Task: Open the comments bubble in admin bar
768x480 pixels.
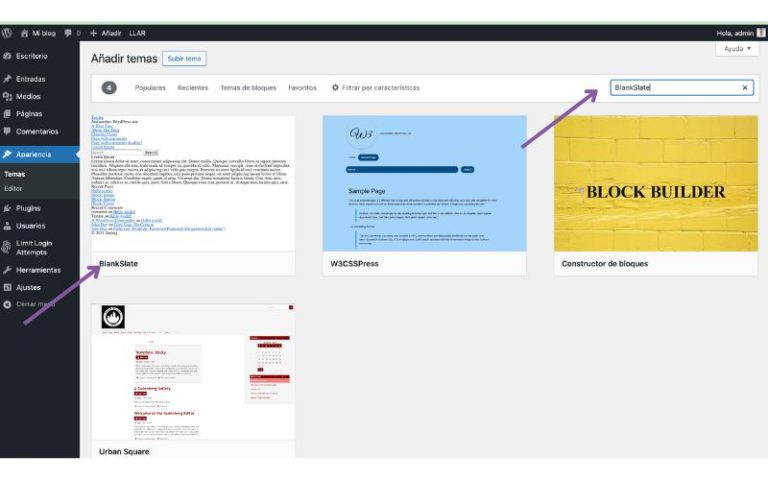Action: coord(68,33)
